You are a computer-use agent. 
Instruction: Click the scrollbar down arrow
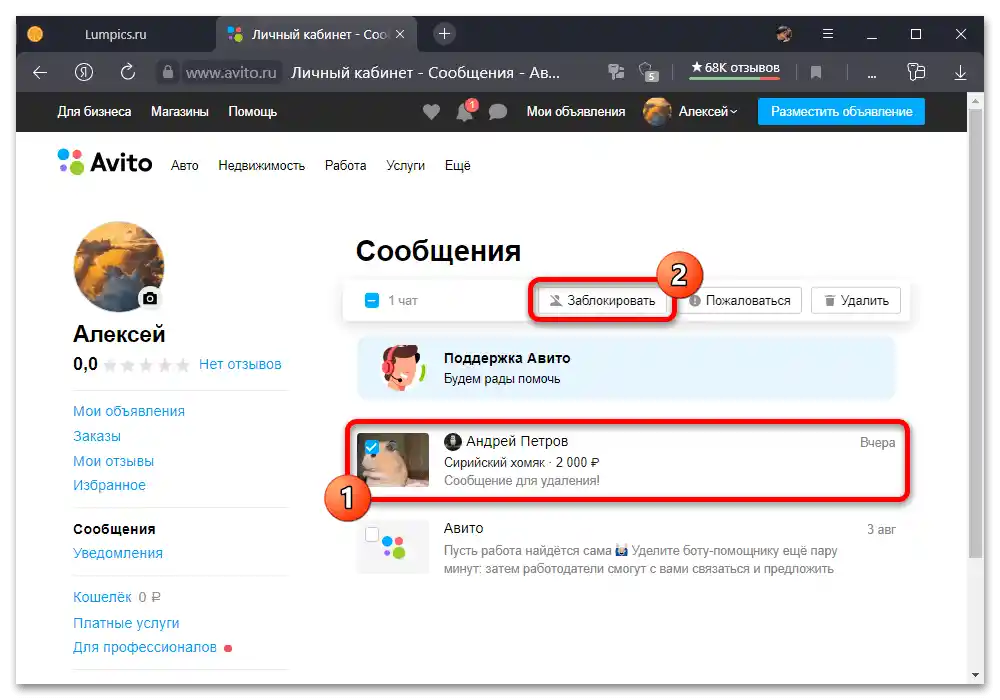[x=975, y=674]
